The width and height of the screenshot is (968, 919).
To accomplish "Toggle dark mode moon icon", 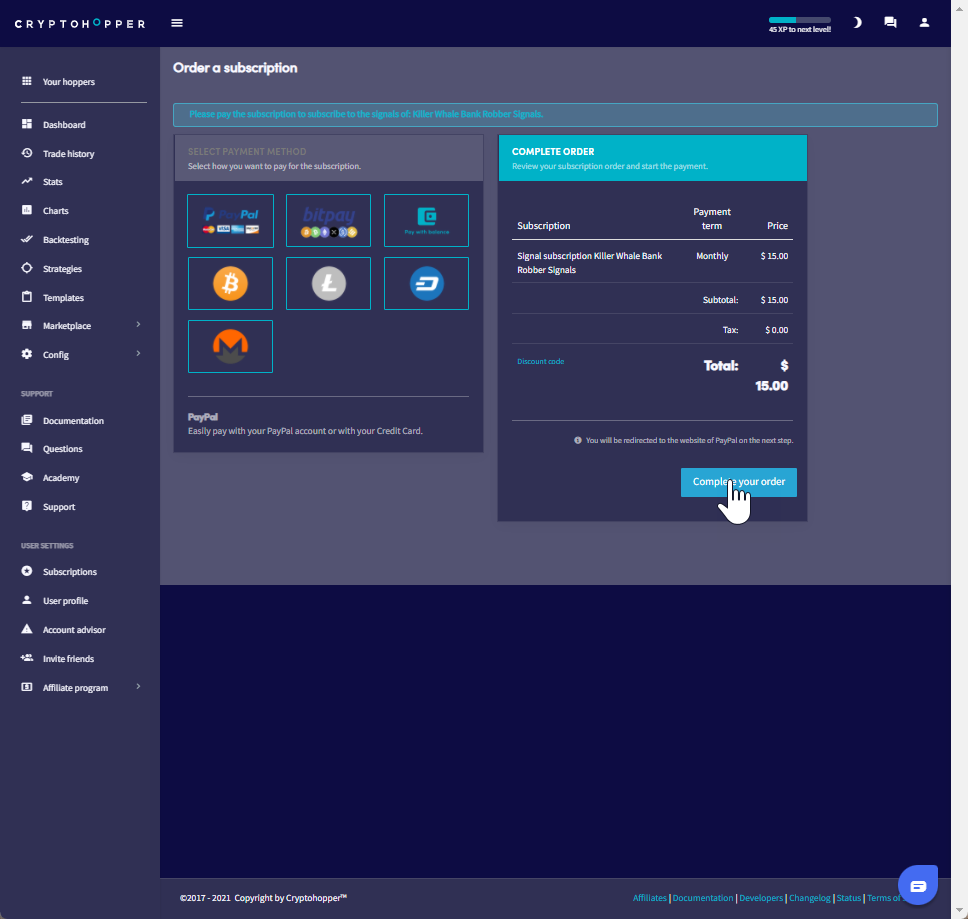I will point(857,23).
